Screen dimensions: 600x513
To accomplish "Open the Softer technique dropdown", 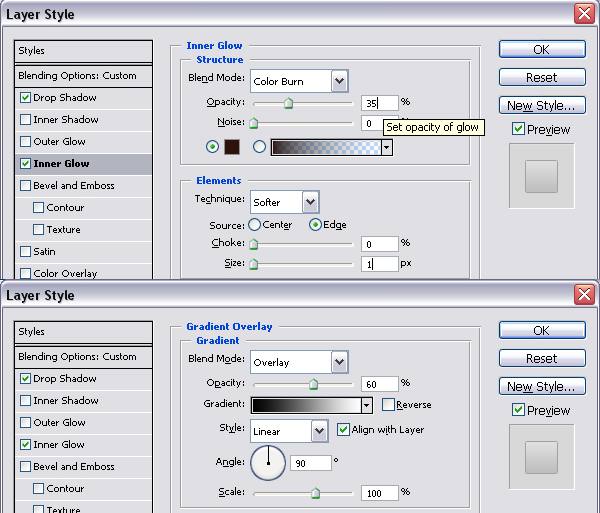I will (310, 202).
